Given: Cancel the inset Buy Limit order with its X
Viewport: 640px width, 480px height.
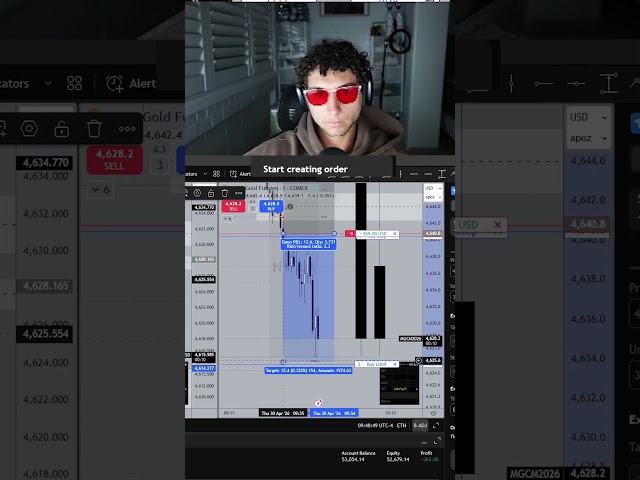Looking at the screenshot, I should coord(395,364).
